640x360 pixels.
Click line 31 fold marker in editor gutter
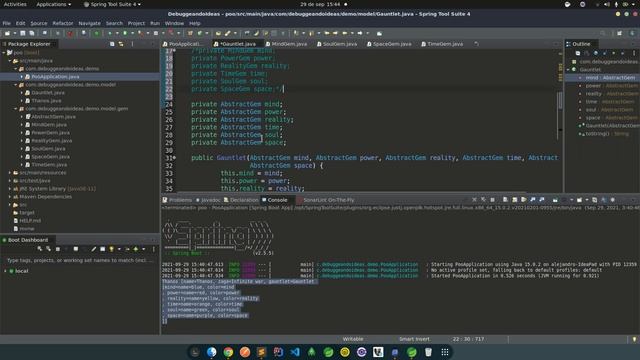tap(175, 158)
